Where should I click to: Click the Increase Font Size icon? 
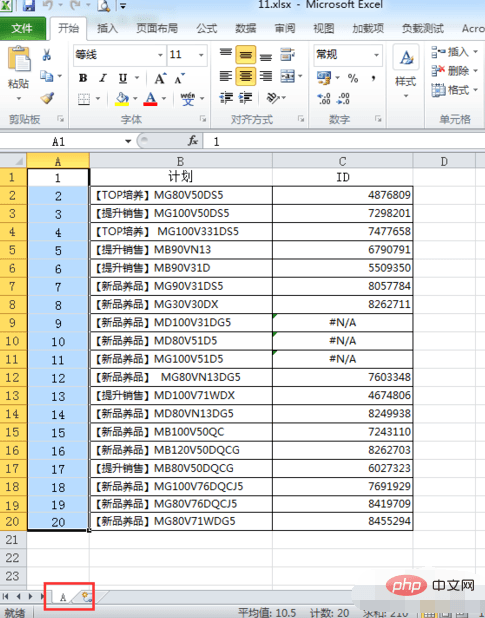[160, 78]
